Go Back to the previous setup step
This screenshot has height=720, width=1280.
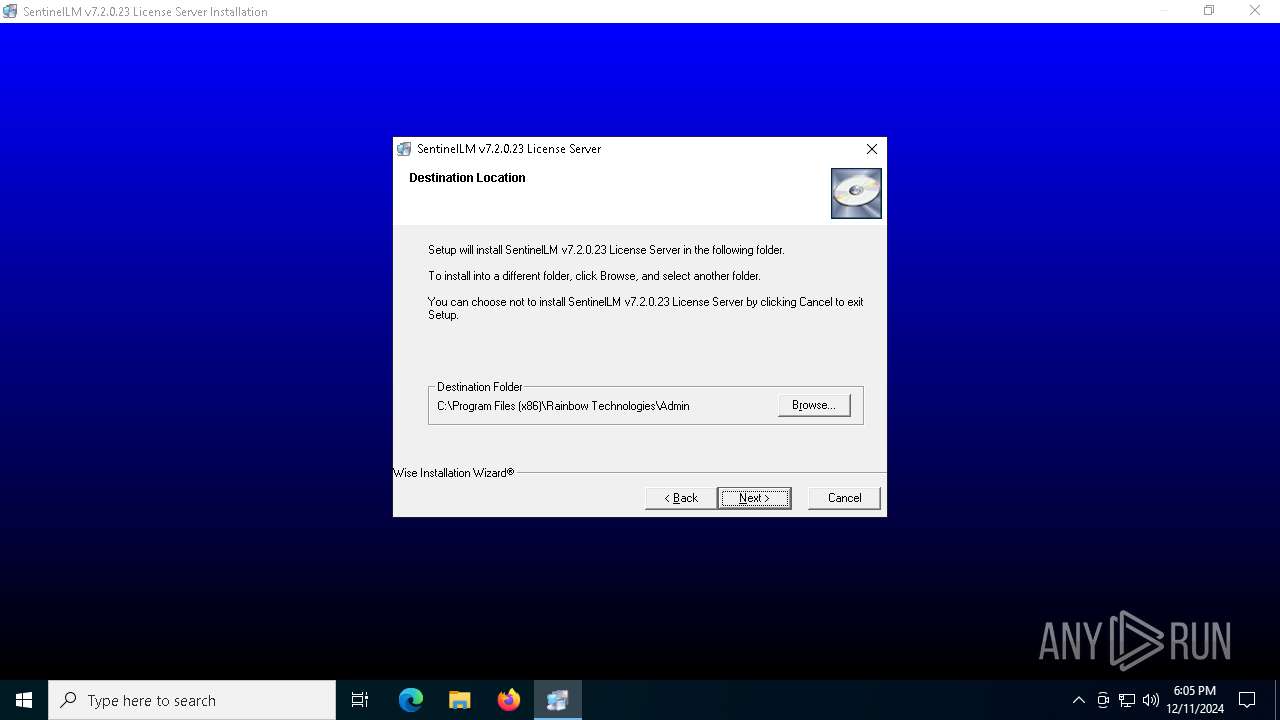(x=681, y=498)
